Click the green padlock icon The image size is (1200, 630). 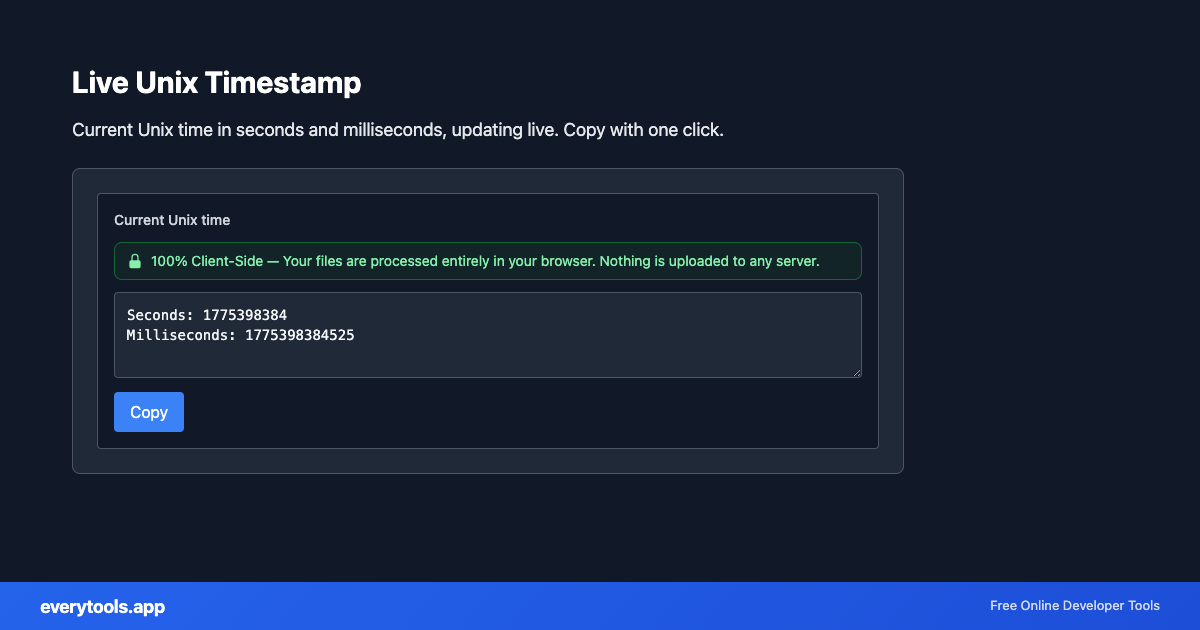pos(135,261)
